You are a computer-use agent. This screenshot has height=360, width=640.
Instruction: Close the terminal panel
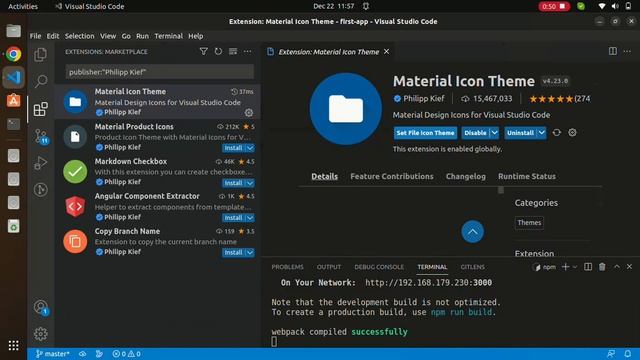point(629,267)
